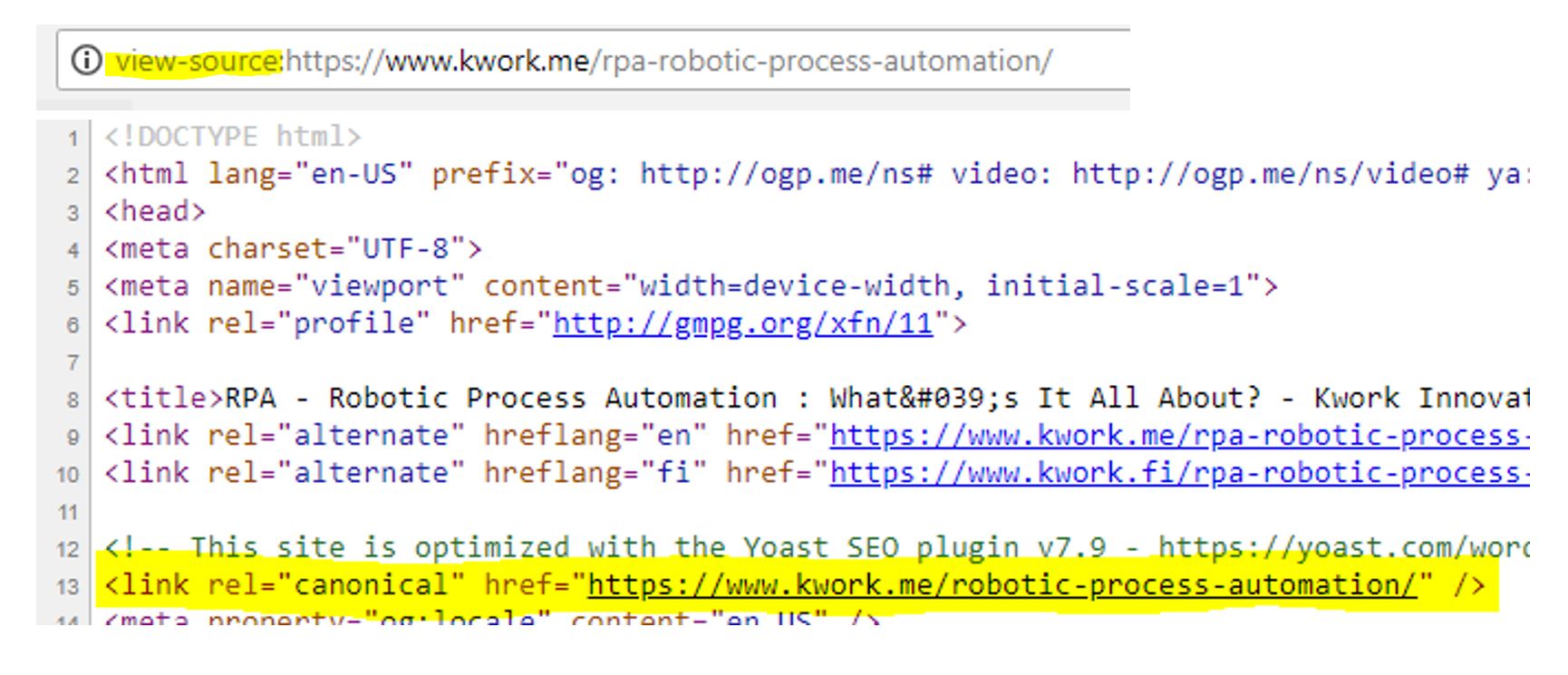
Task: Click line number 6 in the gutter
Action: pos(73,325)
